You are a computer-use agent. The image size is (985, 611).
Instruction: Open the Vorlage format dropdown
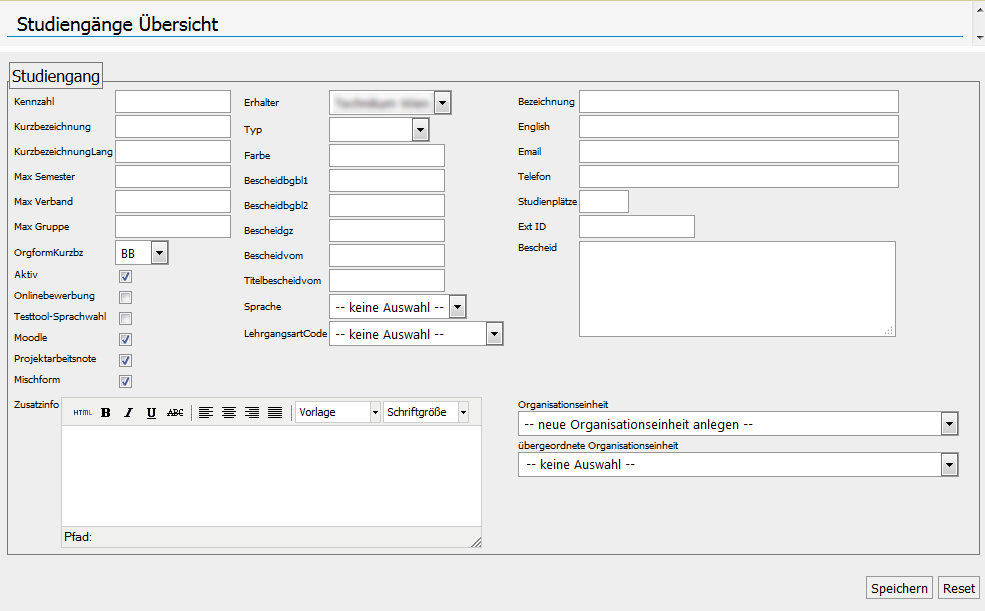point(375,412)
